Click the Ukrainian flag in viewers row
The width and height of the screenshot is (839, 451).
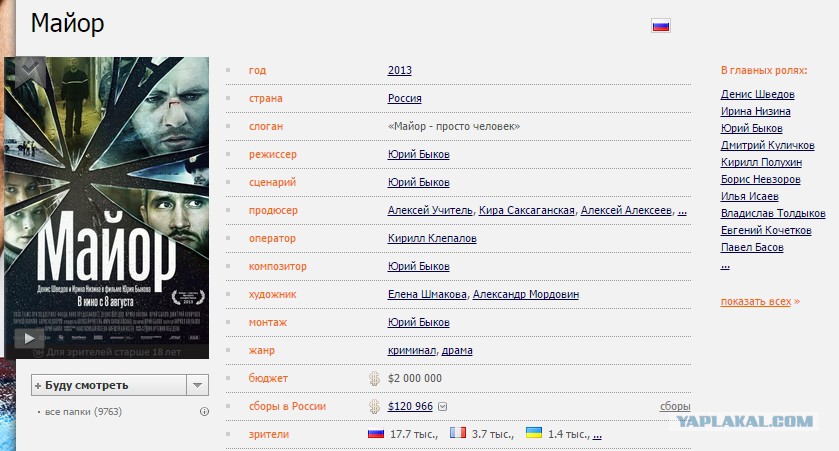pos(533,433)
